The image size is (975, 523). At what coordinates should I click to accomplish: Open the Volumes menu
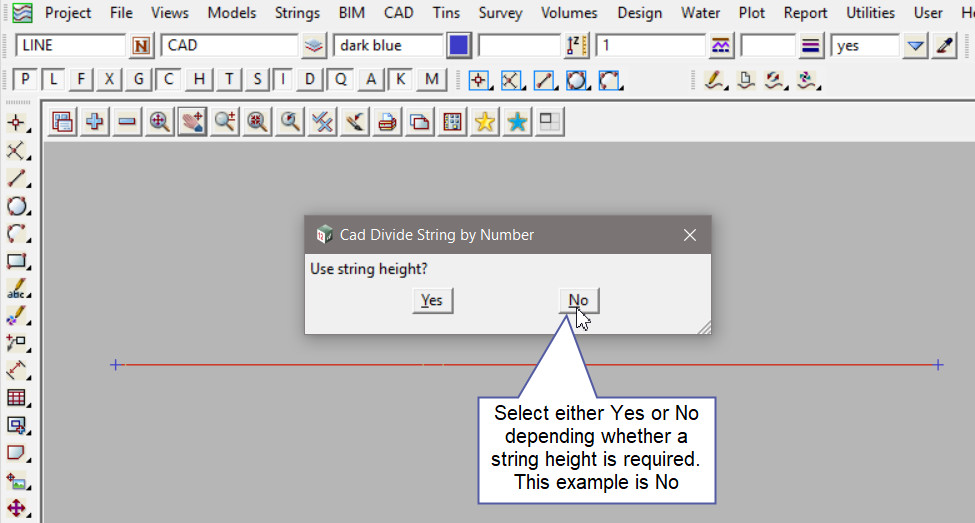(x=569, y=13)
